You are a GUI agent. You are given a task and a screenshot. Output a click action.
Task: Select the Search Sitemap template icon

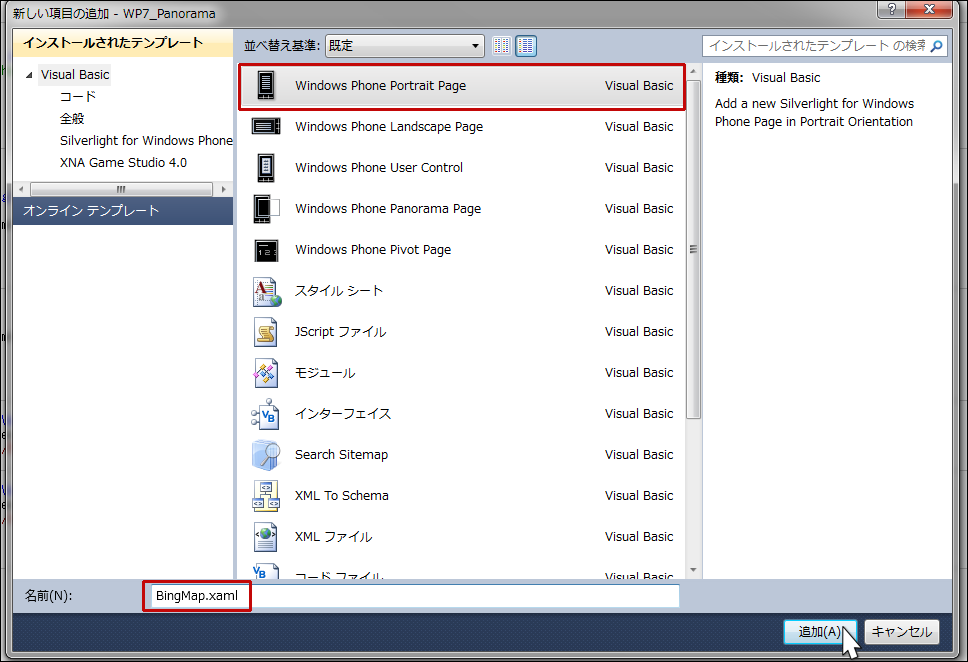(266, 455)
